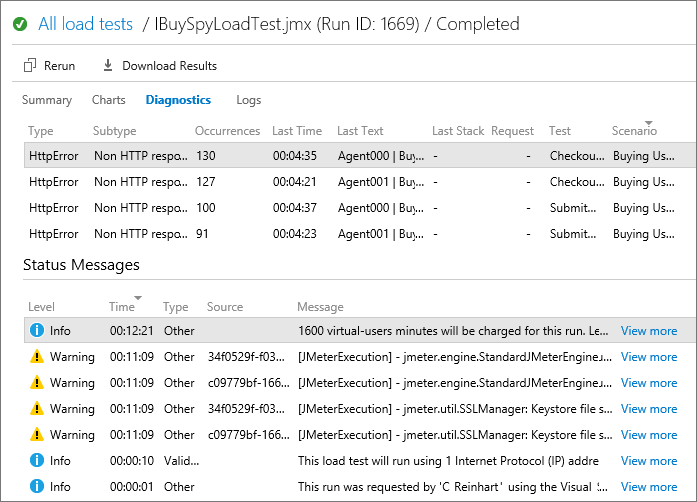697x502 pixels.
Task: Click the Status Messages heading
Action: pyautogui.click(x=81, y=265)
